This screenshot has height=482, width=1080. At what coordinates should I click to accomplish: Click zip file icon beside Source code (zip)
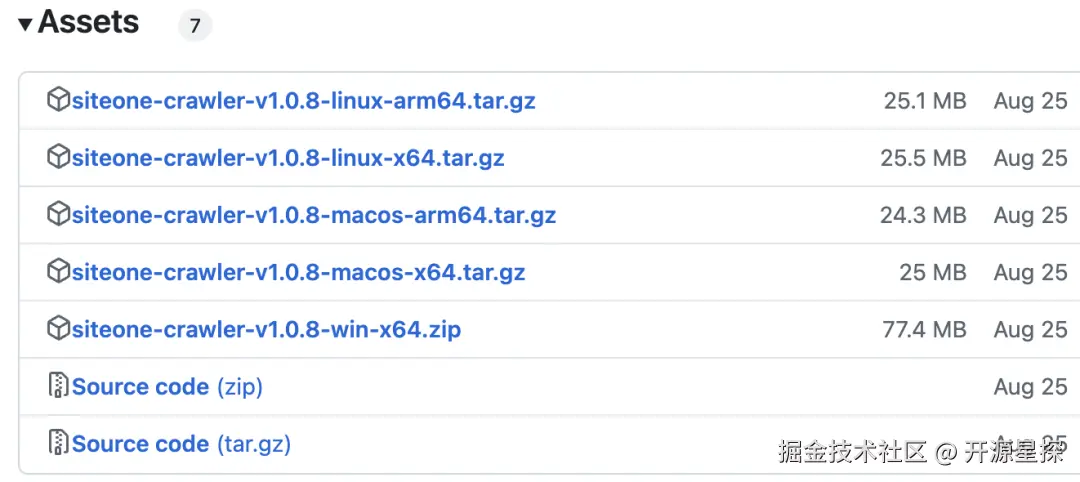tap(59, 385)
